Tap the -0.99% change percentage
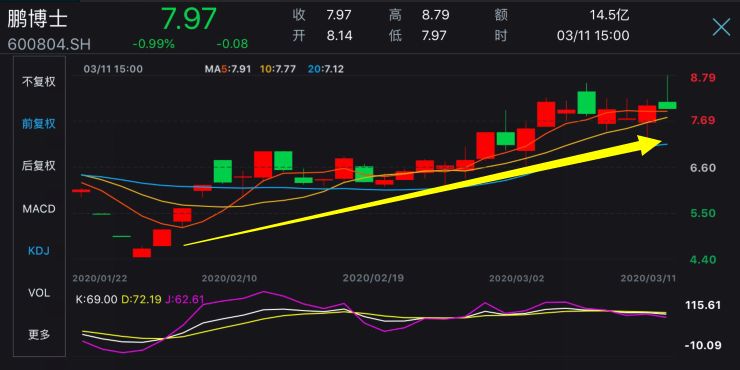Screen dimensions: 740x370 click(x=153, y=44)
